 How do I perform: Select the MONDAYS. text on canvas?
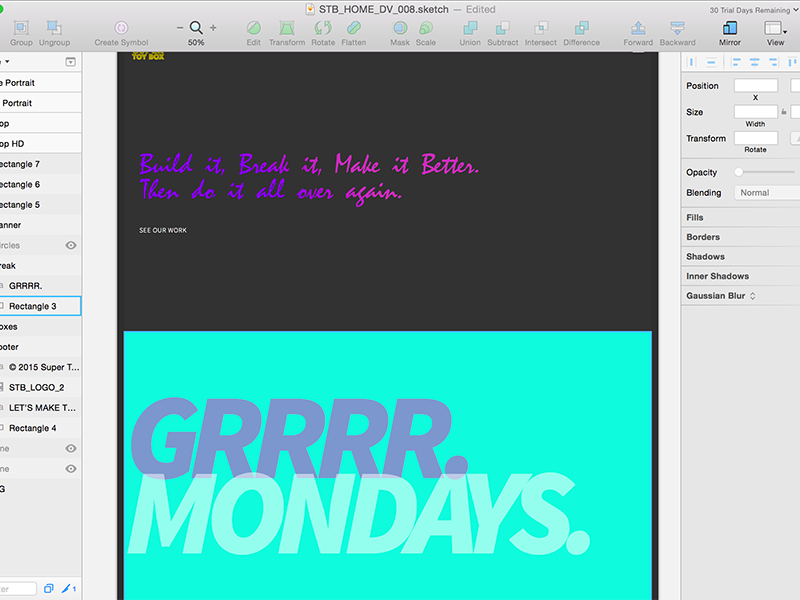coord(359,513)
